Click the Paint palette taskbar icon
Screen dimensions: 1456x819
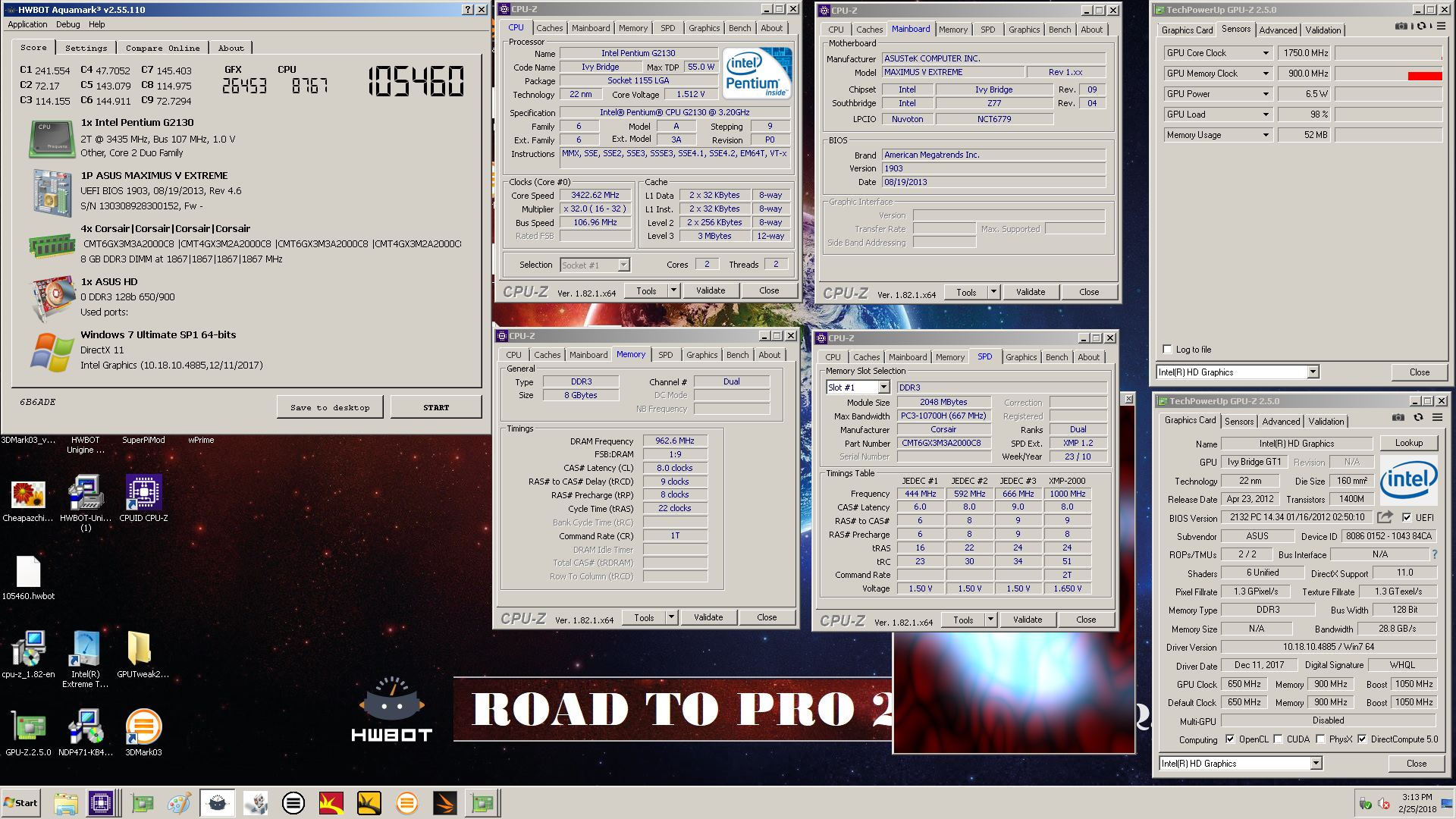pyautogui.click(x=179, y=803)
